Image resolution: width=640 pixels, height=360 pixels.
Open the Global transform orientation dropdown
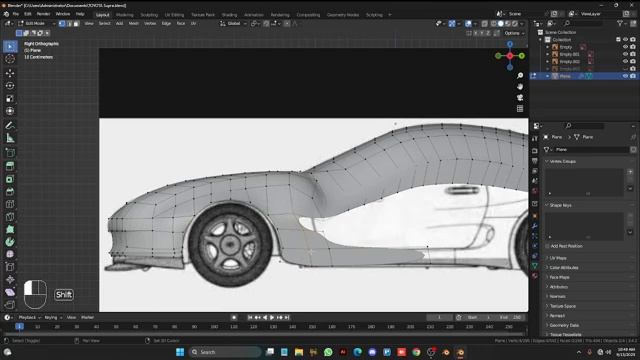234,24
